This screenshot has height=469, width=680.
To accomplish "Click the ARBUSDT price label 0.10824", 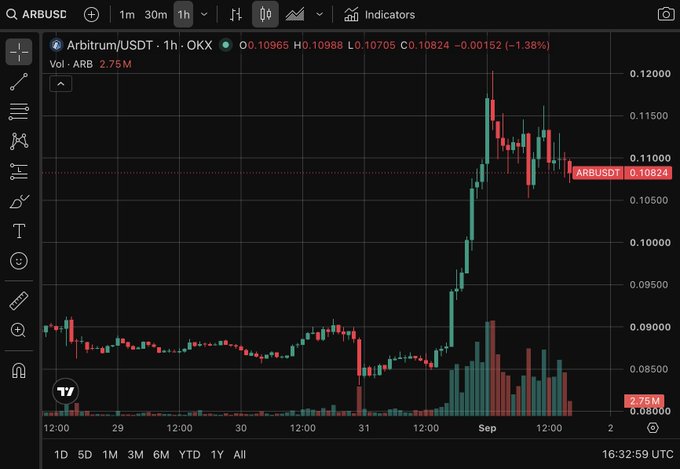I will (622, 173).
